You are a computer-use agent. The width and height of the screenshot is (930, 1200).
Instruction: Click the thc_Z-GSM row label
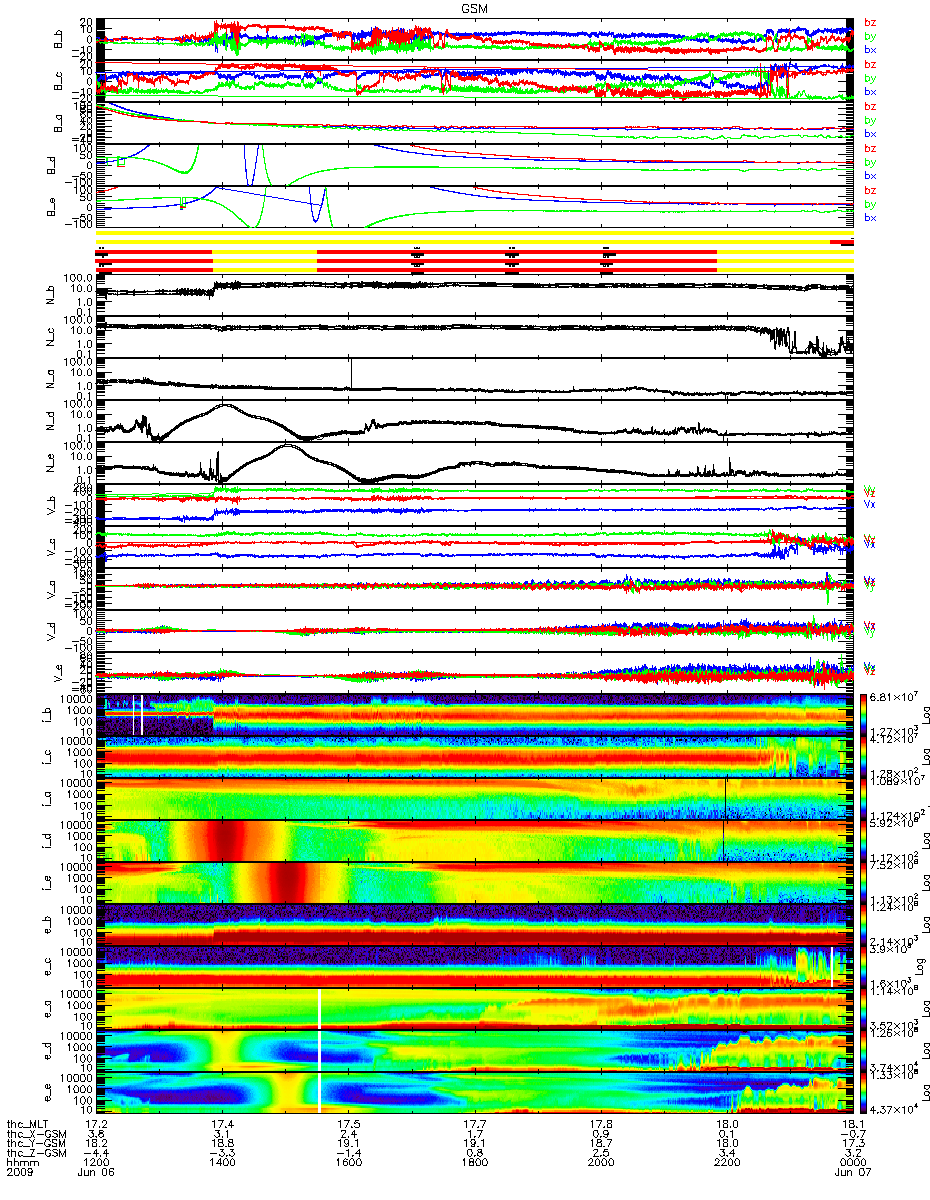[x=34, y=1154]
